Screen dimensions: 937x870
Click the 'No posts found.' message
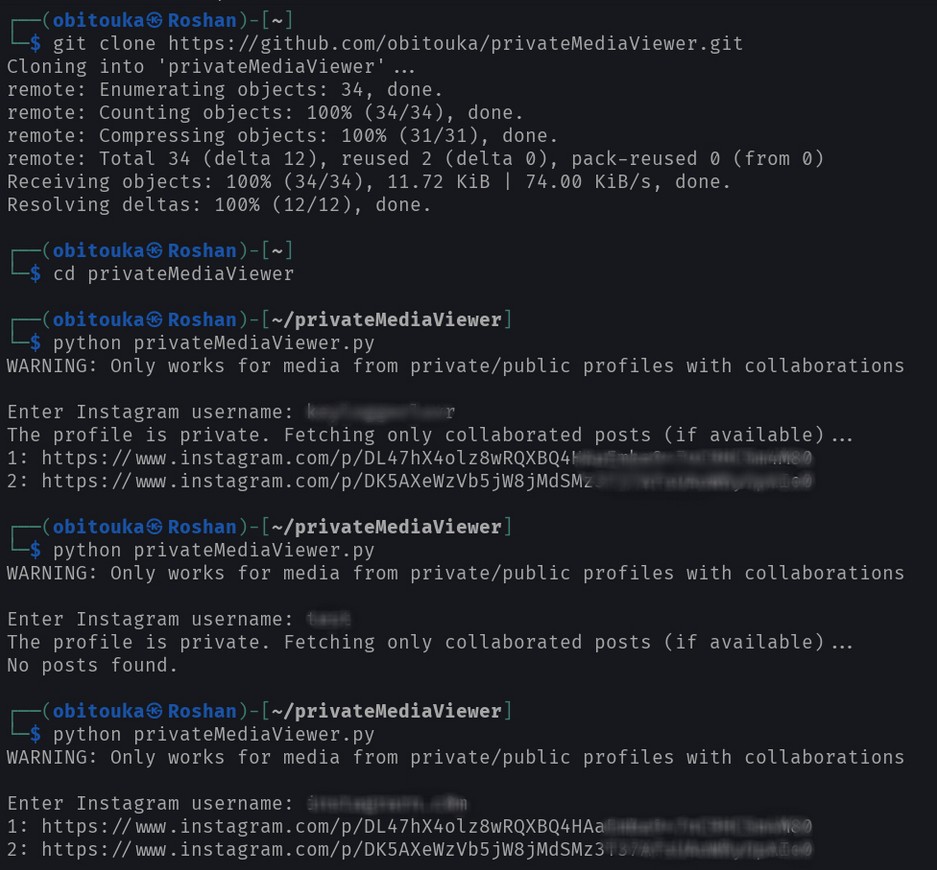pyautogui.click(x=92, y=665)
